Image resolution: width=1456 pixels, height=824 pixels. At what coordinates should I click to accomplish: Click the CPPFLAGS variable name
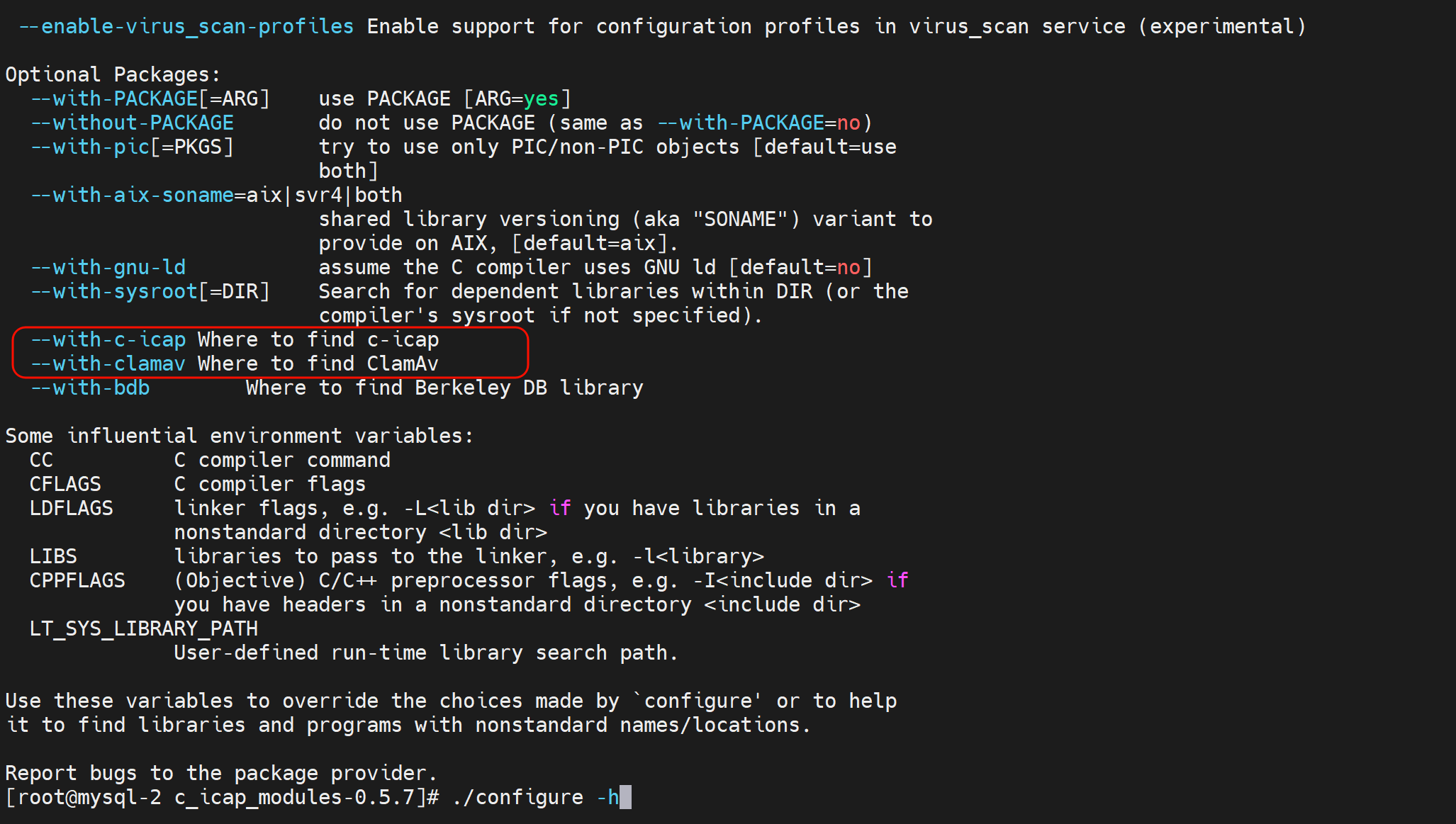tap(77, 581)
